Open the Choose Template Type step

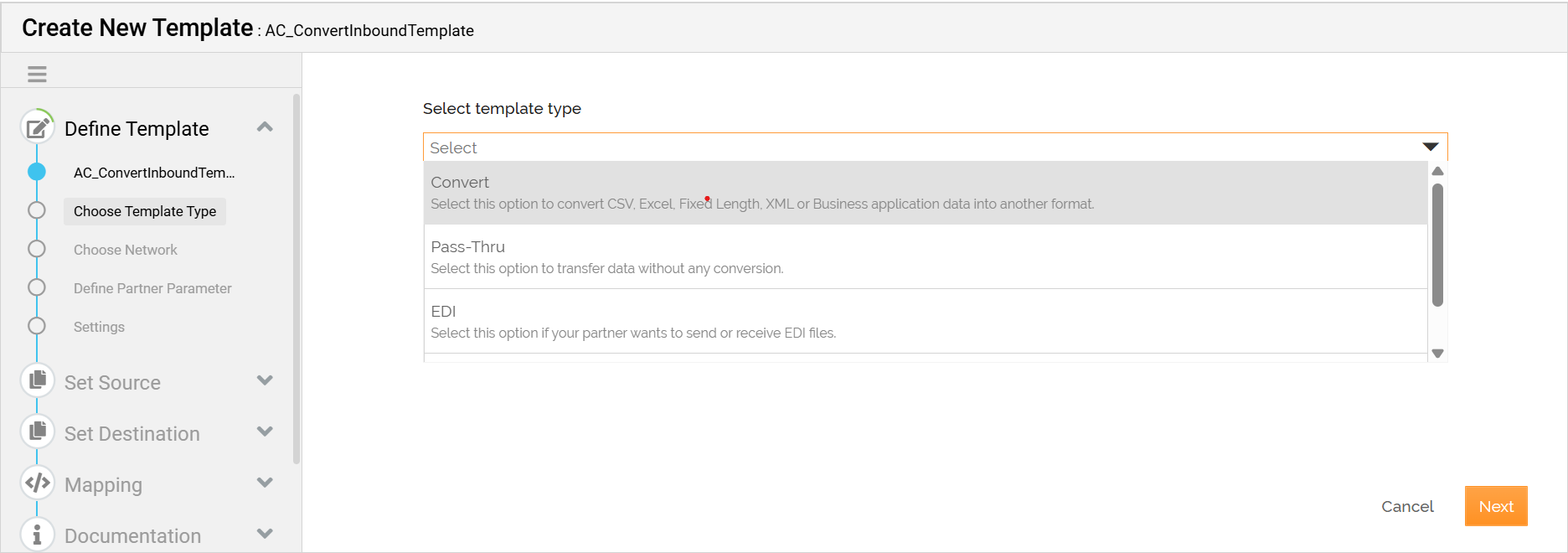[x=145, y=211]
